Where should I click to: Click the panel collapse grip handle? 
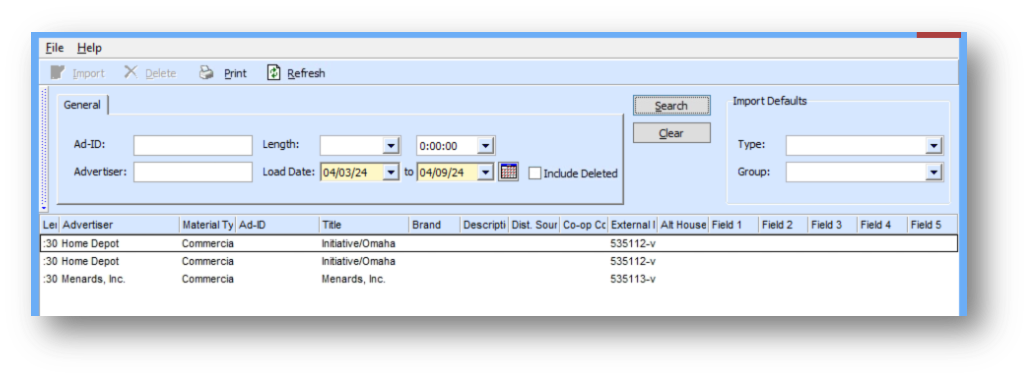coord(44,149)
